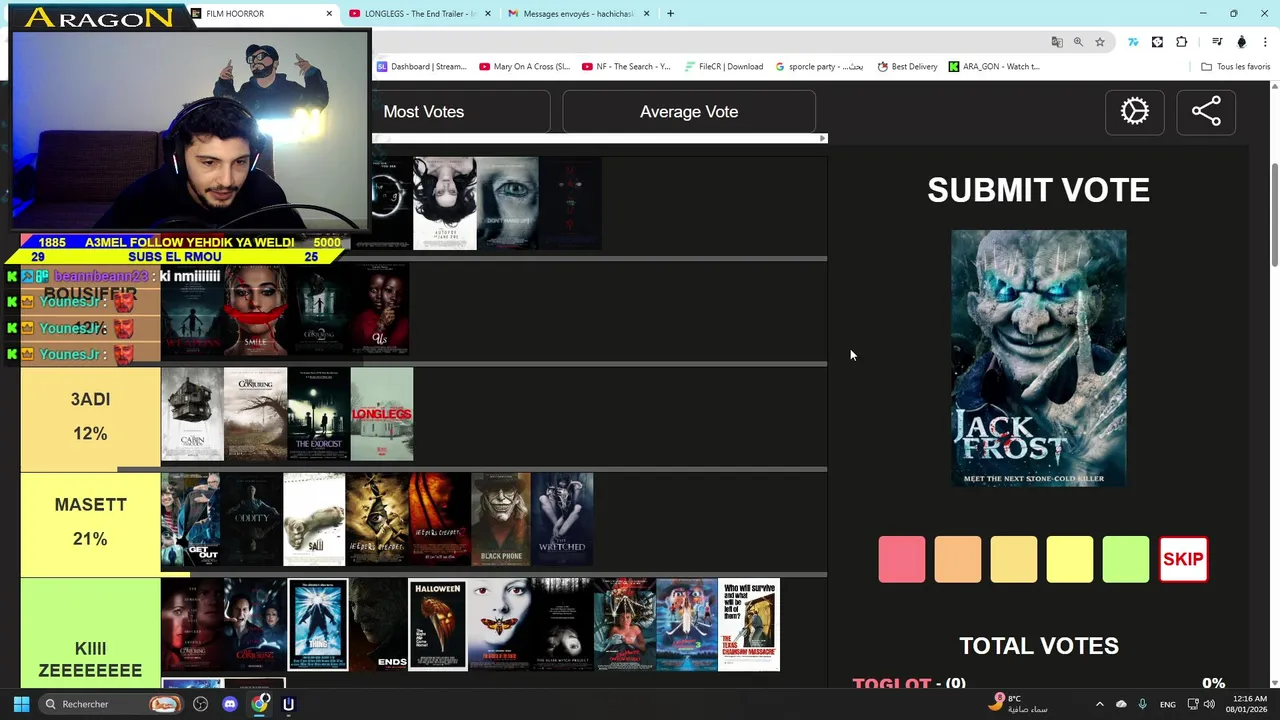
Task: Vote with the orange color swatch
Action: coord(958,559)
